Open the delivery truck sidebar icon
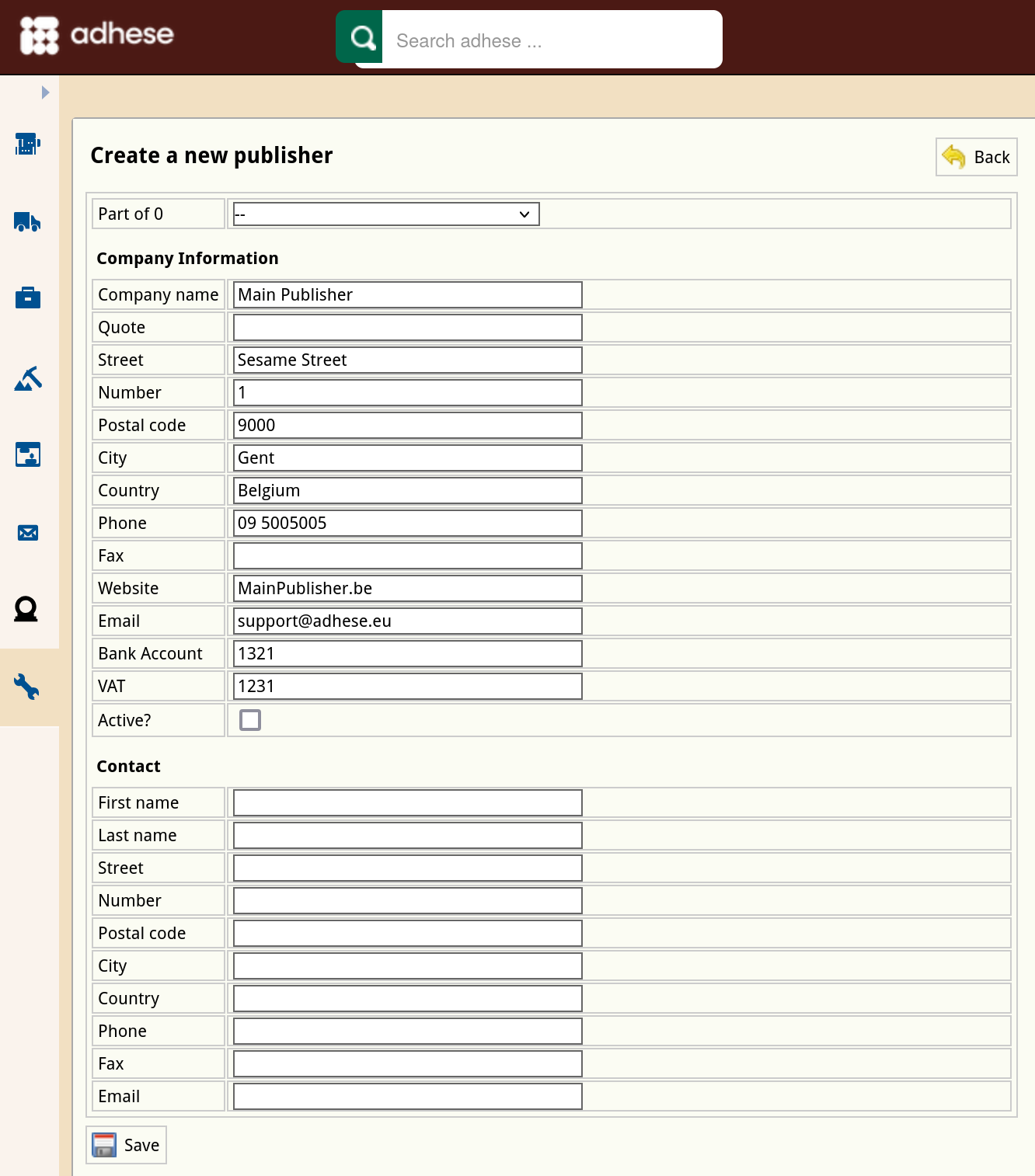Screen dimensions: 1035x1176 click(x=28, y=221)
